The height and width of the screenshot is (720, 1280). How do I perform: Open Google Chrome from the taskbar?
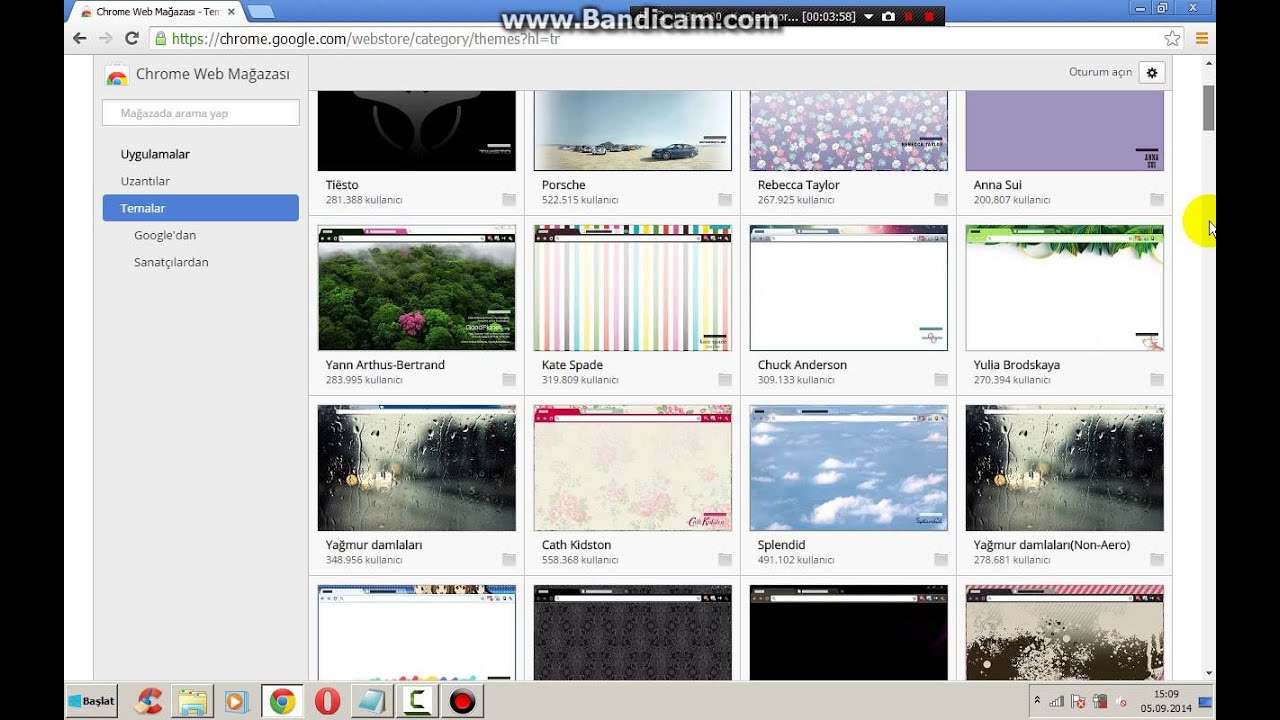point(282,702)
